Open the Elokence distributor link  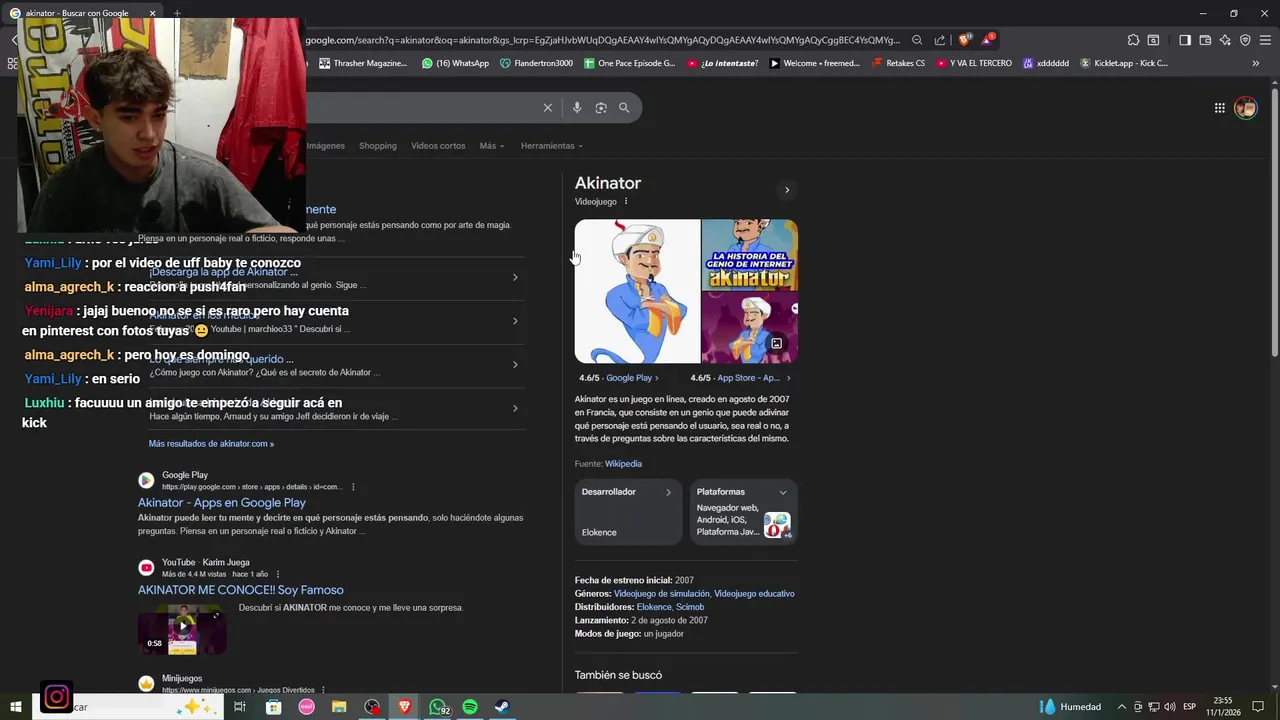pos(654,607)
